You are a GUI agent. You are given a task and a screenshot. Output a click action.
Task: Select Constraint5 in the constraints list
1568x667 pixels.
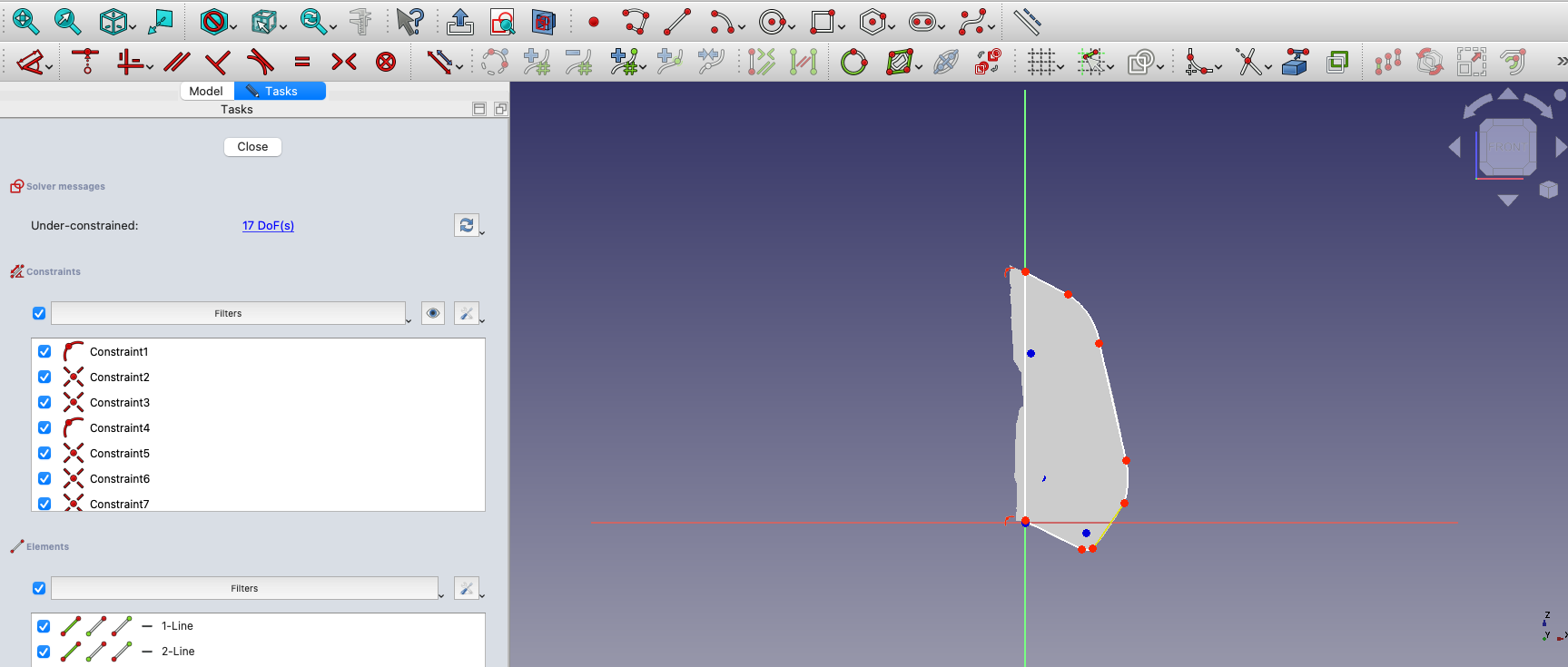120,454
